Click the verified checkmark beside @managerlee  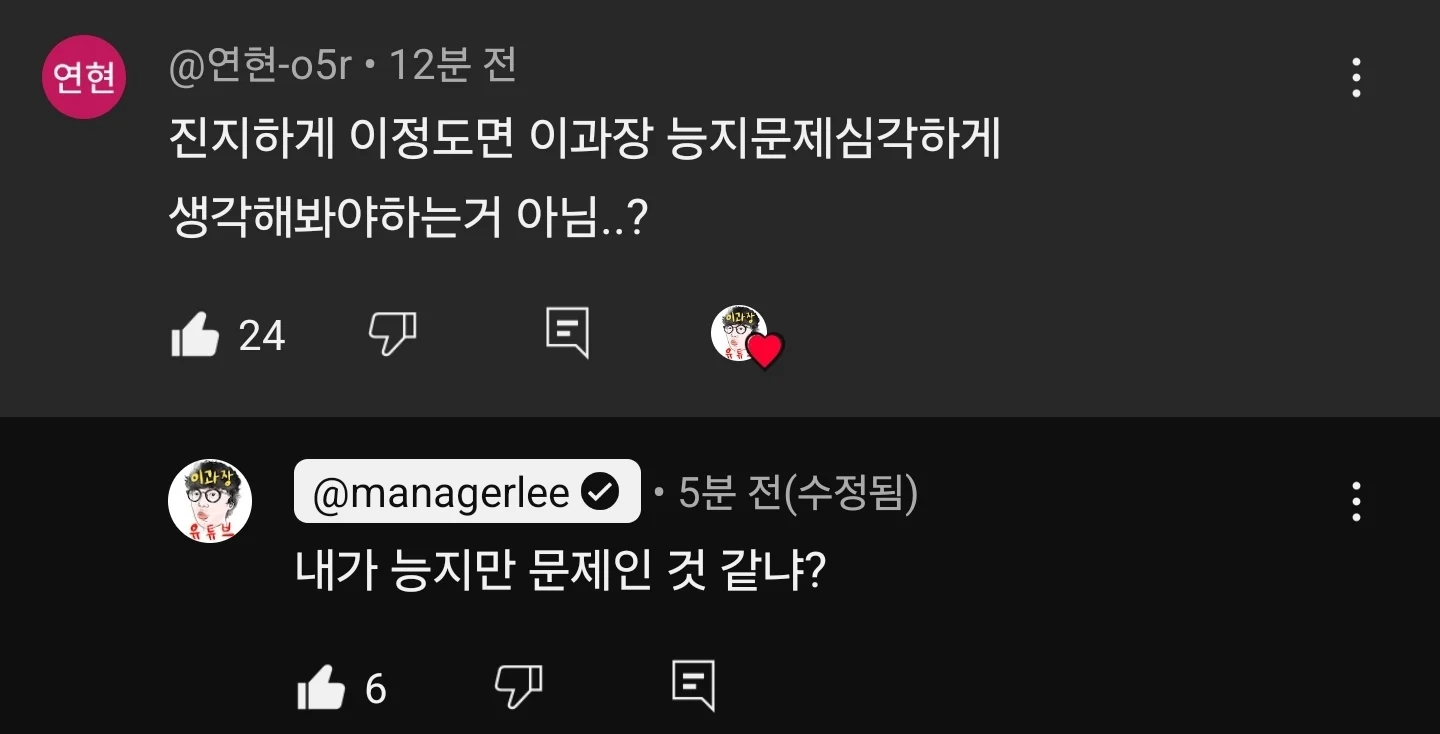[x=601, y=492]
